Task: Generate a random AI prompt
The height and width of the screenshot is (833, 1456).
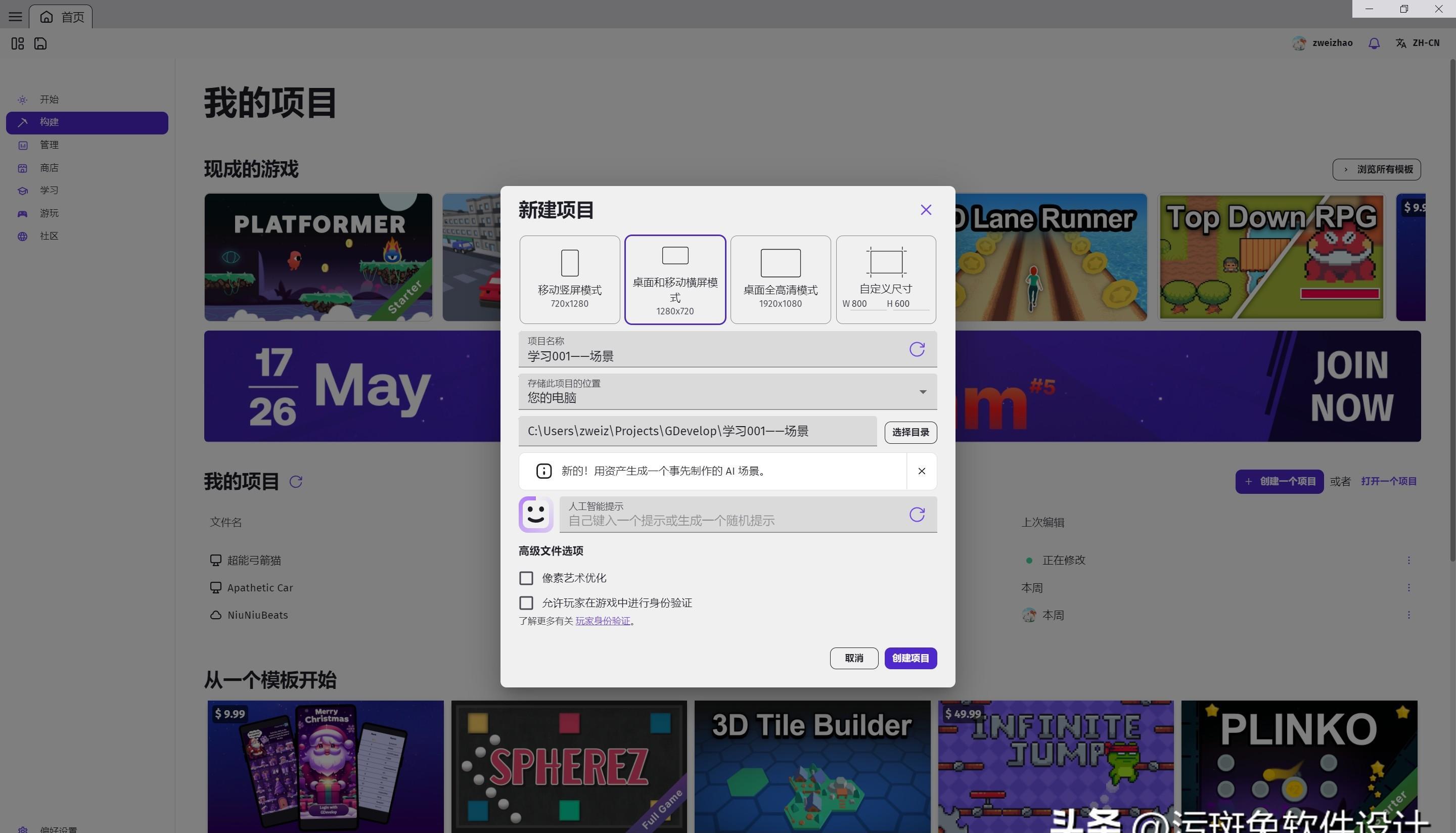Action: point(917,515)
